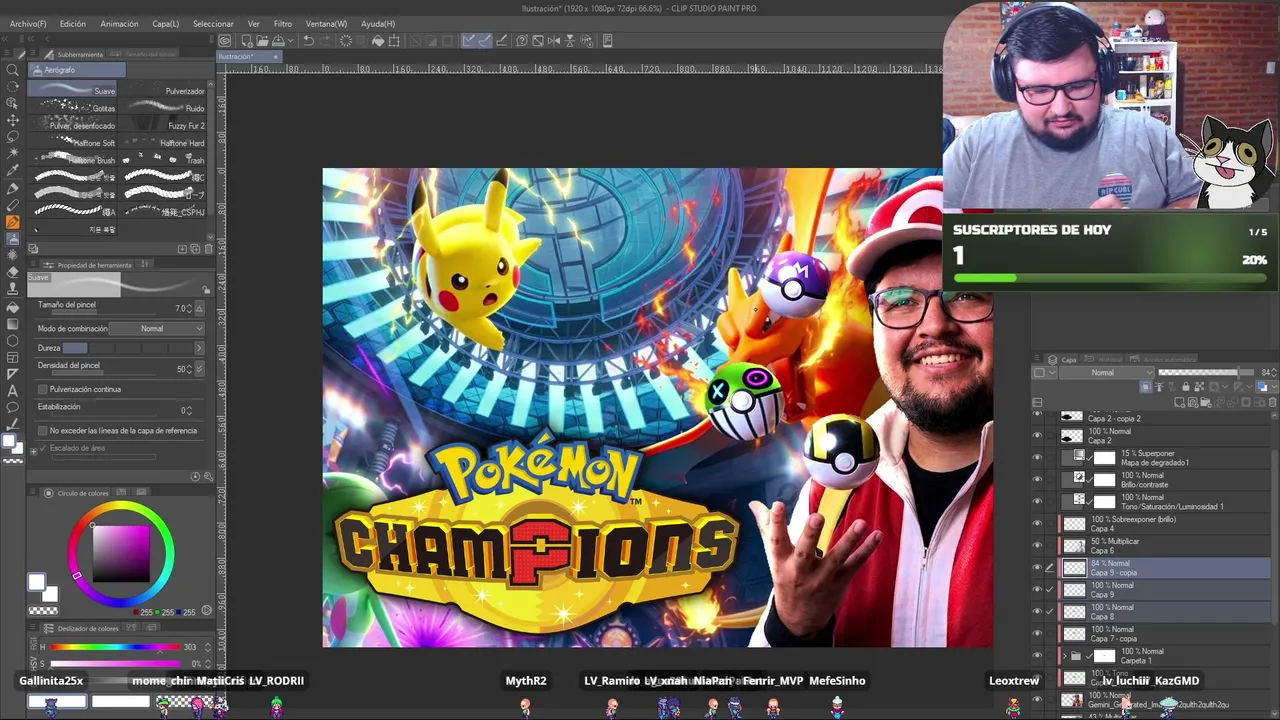Click the Undo arrow in command bar
The image size is (1280, 720).
pos(309,41)
